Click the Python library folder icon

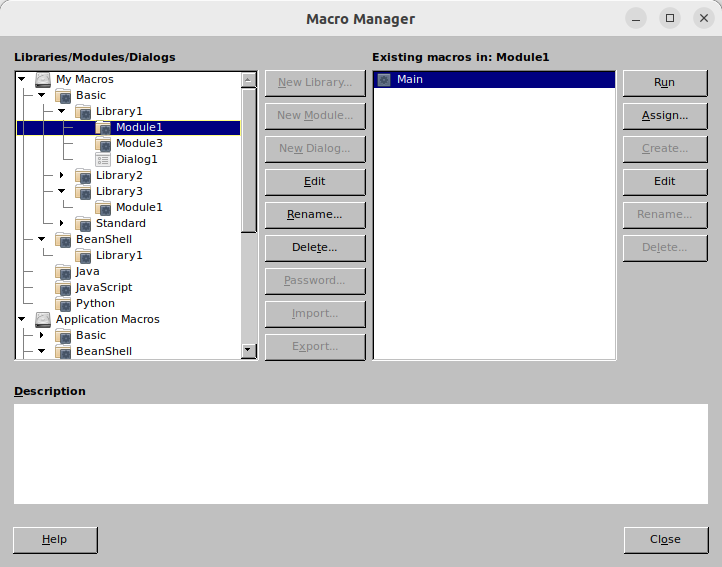pyautogui.click(x=63, y=303)
